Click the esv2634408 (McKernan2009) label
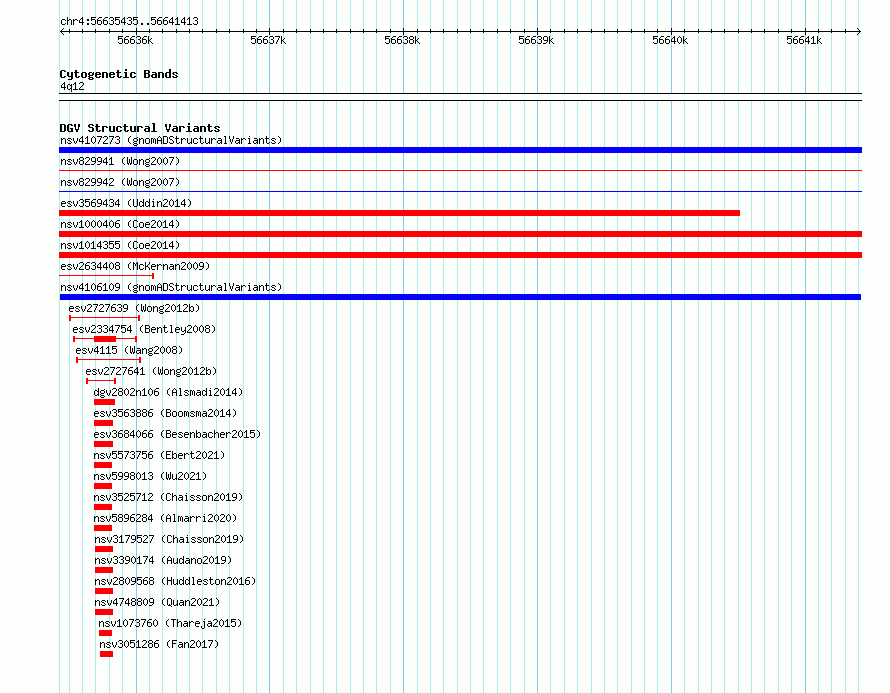This screenshot has height=693, width=890. click(135, 266)
